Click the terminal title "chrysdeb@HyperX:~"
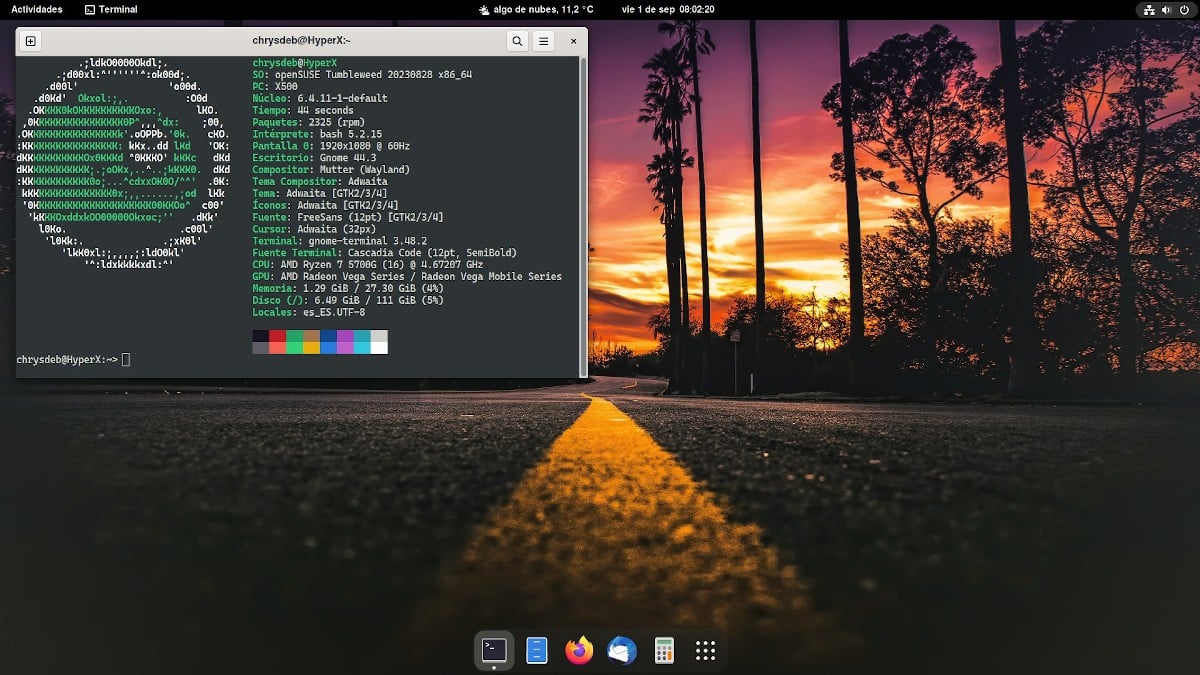1200x675 pixels. tap(301, 41)
